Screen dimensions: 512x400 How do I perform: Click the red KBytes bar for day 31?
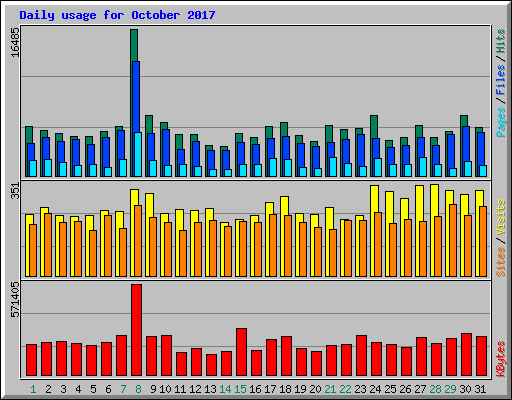481,356
